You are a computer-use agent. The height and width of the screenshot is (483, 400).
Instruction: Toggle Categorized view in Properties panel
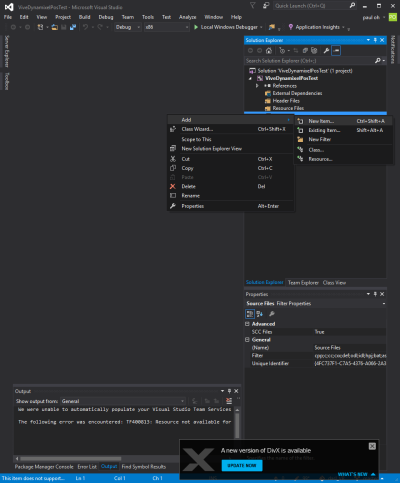coord(250,314)
